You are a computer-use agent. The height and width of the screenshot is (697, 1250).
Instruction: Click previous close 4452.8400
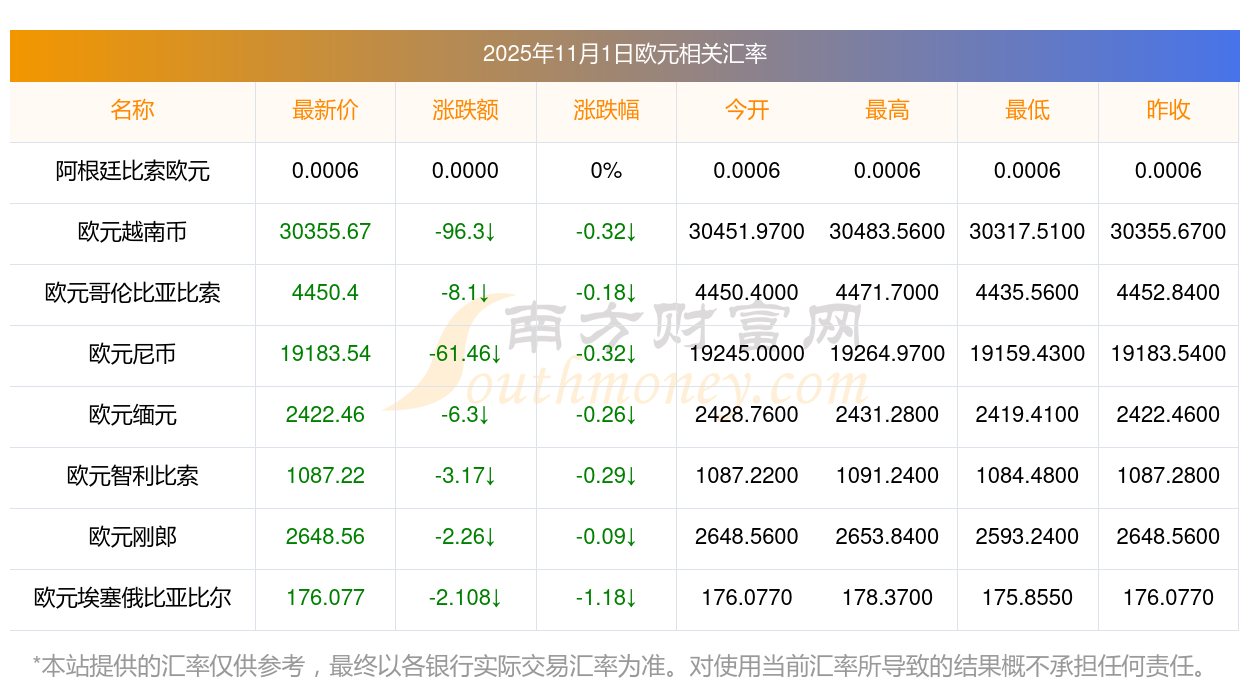click(1168, 293)
